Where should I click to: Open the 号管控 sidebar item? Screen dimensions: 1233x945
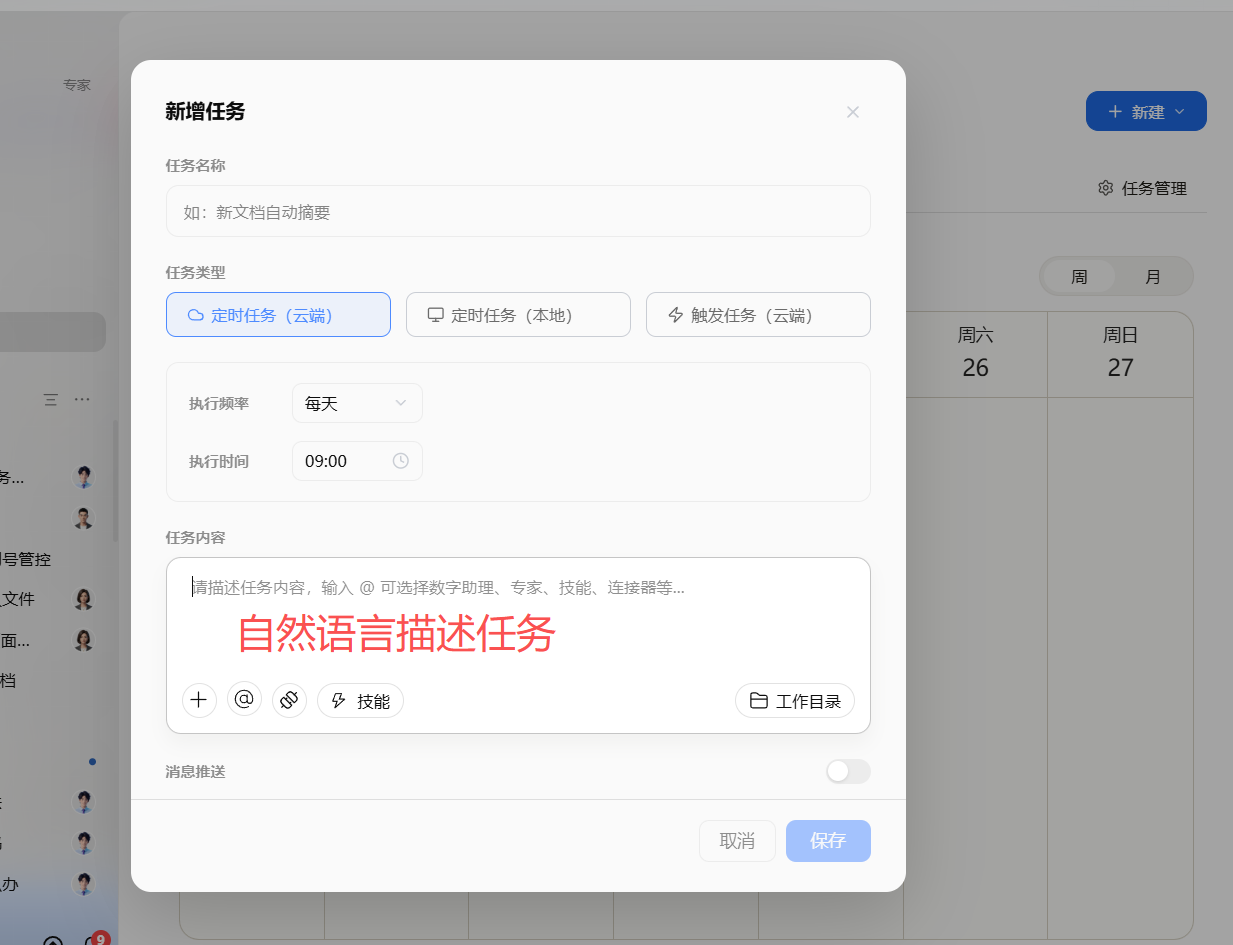click(x=26, y=558)
